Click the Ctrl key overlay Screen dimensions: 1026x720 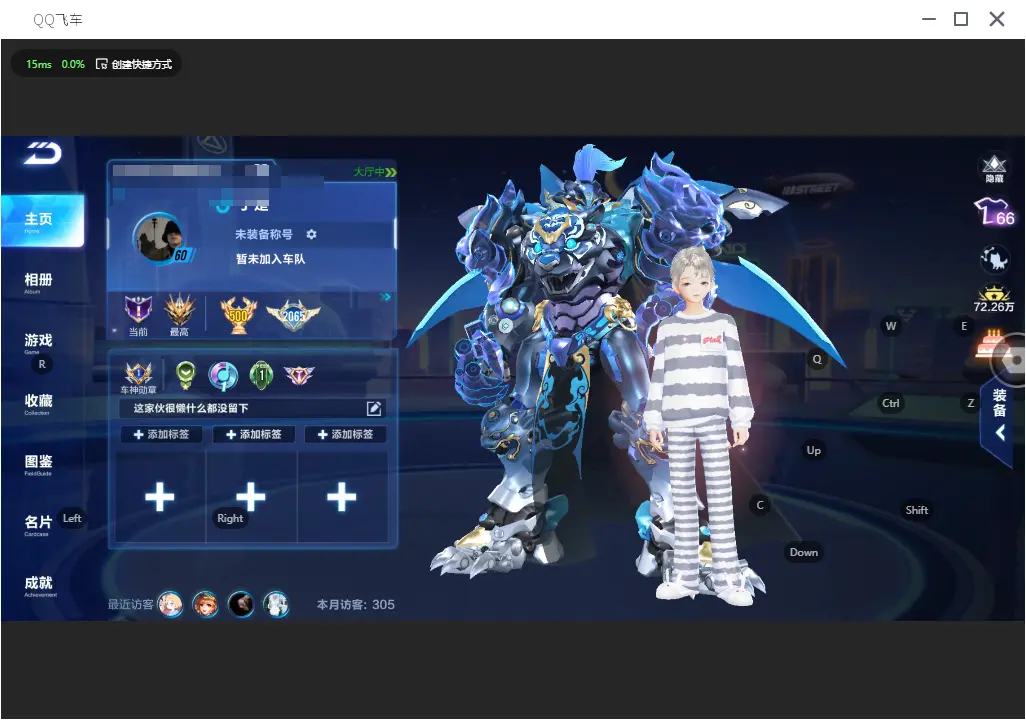coord(891,403)
